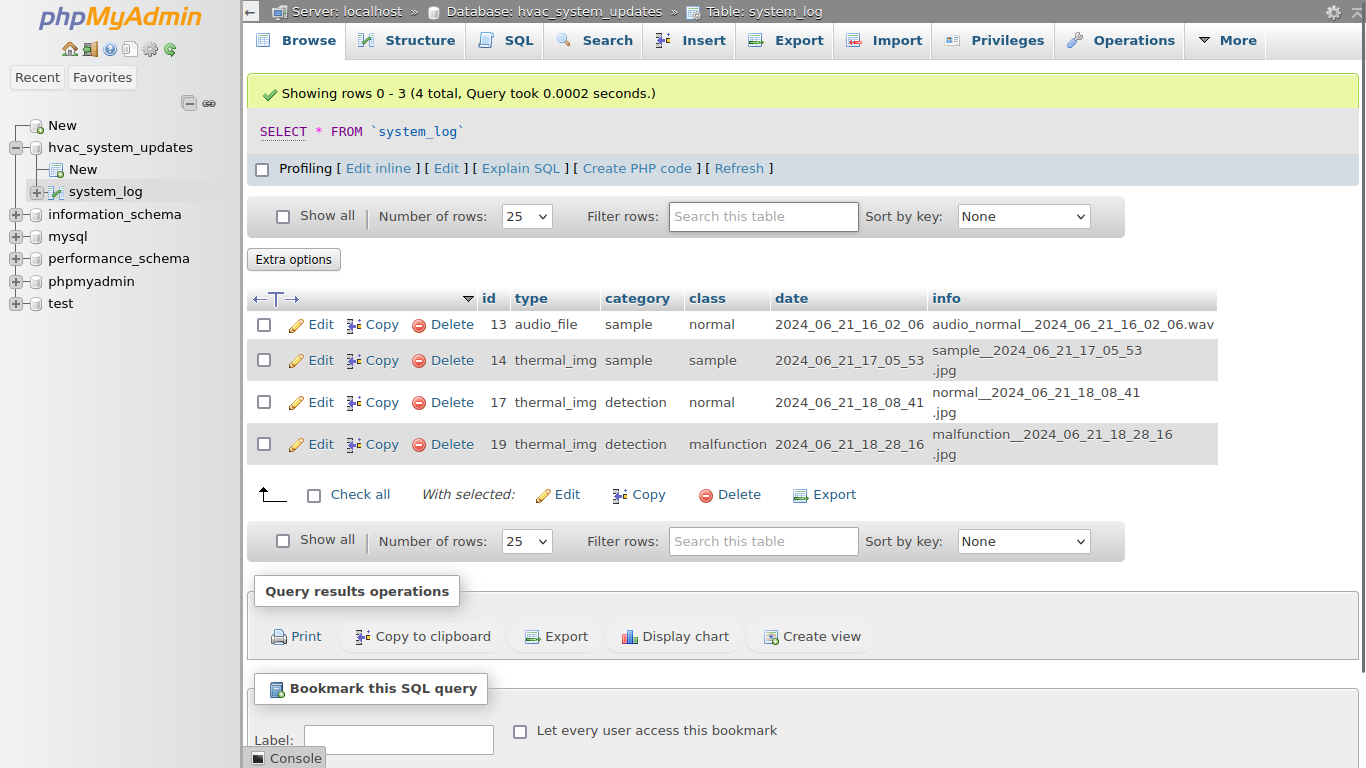Image resolution: width=1366 pixels, height=768 pixels.
Task: Expand mysql database node
Action: [x=16, y=237]
